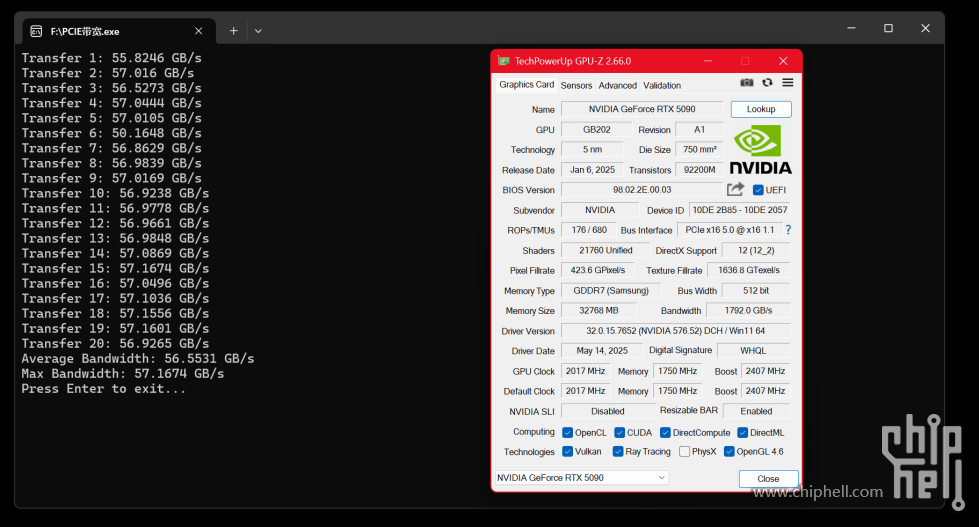Click the Release Date value Jan 6, 2025
The image size is (979, 527).
coord(592,170)
